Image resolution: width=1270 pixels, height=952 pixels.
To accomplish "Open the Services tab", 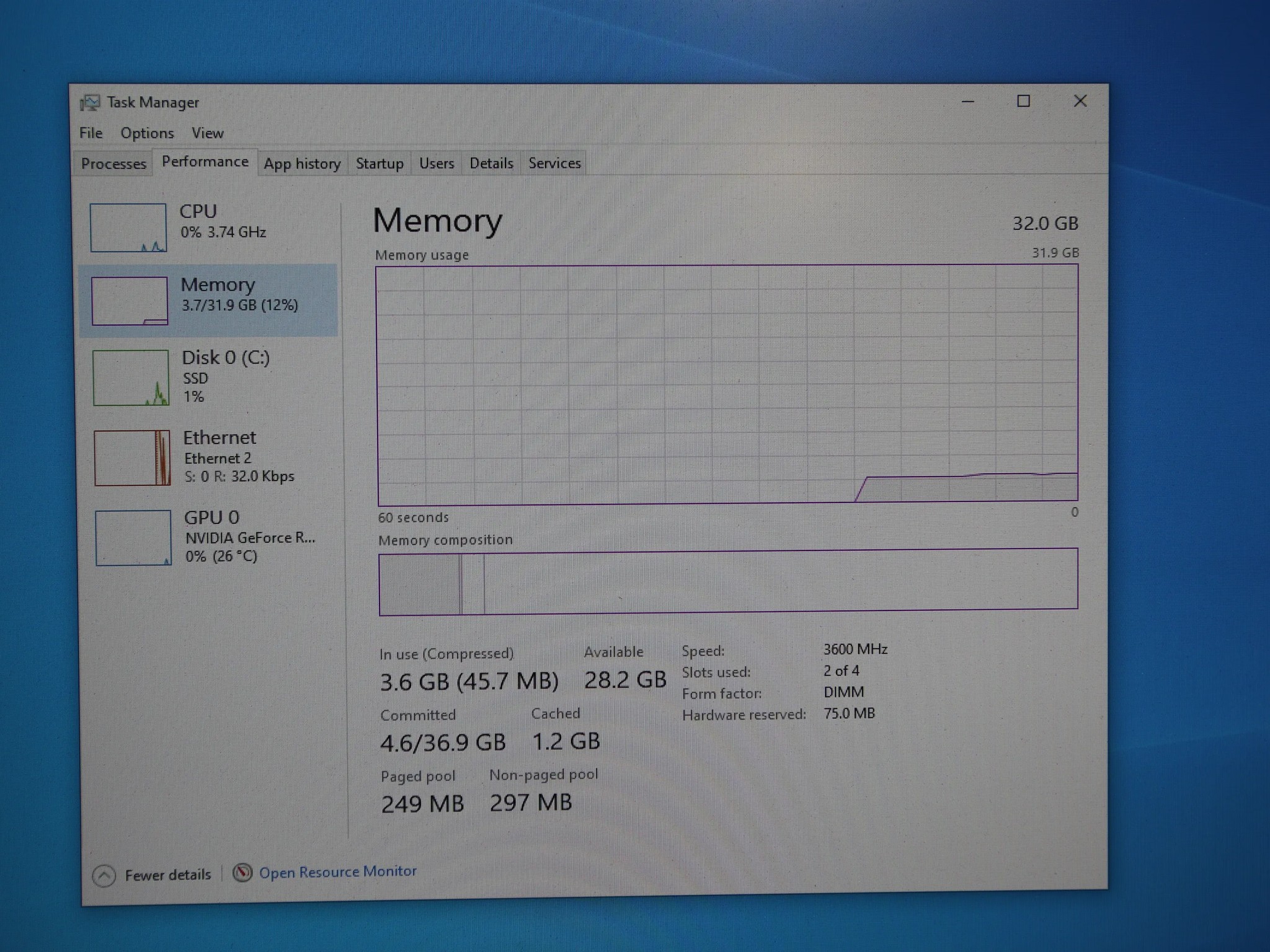I will pos(554,163).
